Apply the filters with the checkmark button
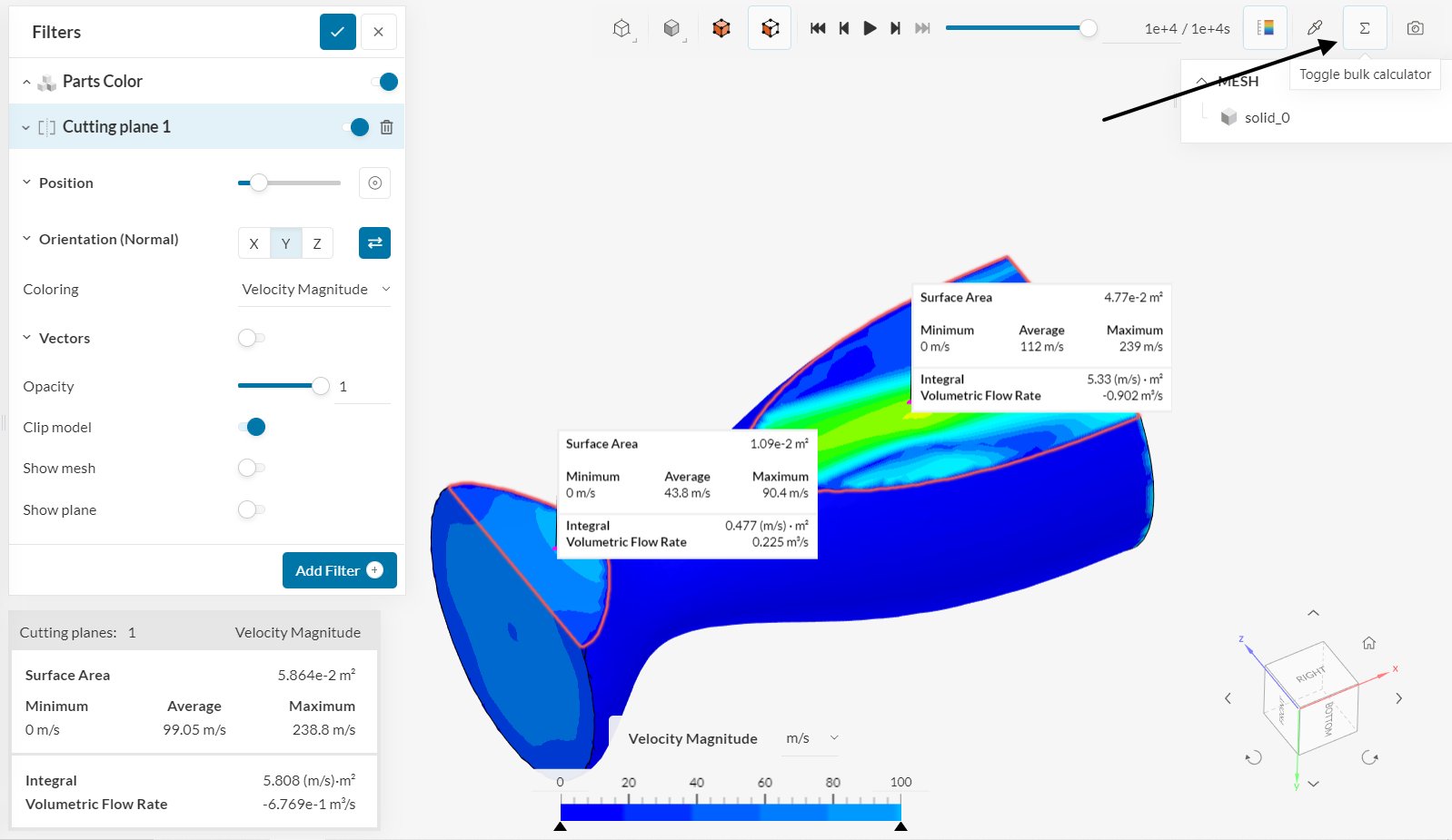The height and width of the screenshot is (840, 1452). 337,32
